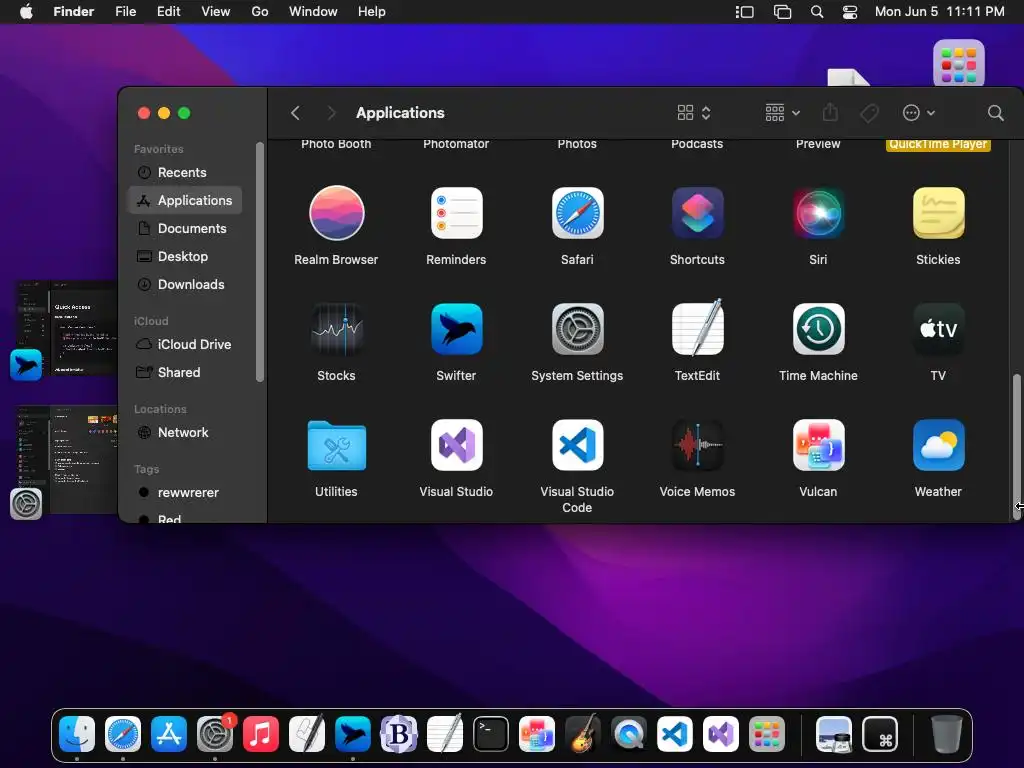Open the File menu
The width and height of the screenshot is (1024, 768).
125,12
